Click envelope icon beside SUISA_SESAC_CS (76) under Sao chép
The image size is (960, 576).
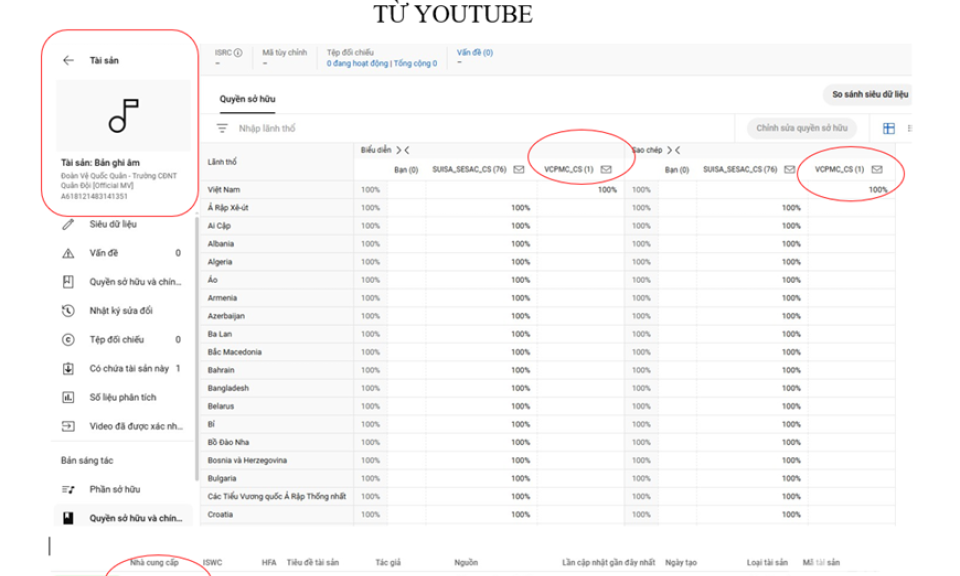pyautogui.click(x=789, y=170)
